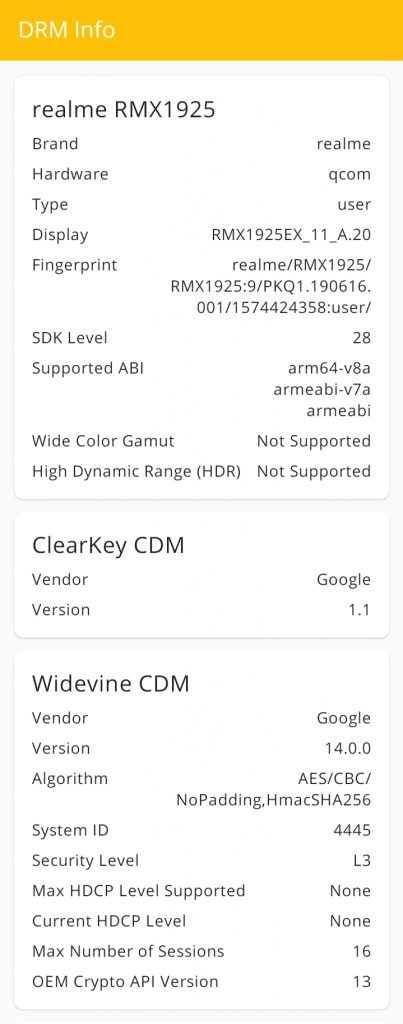The image size is (403, 1024).
Task: Tap the ClearKey Version value 1.1
Action: point(359,610)
